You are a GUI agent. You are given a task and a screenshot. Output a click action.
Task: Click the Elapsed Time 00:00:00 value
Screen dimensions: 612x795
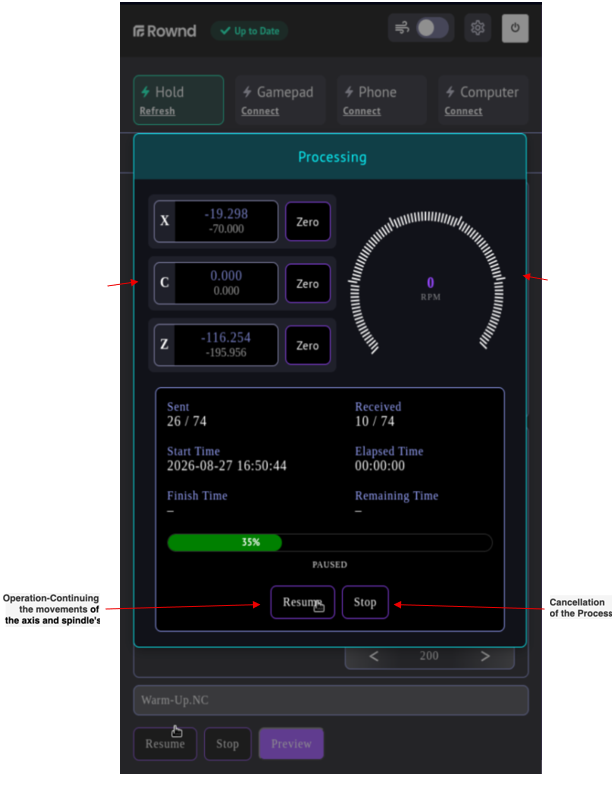click(x=380, y=466)
